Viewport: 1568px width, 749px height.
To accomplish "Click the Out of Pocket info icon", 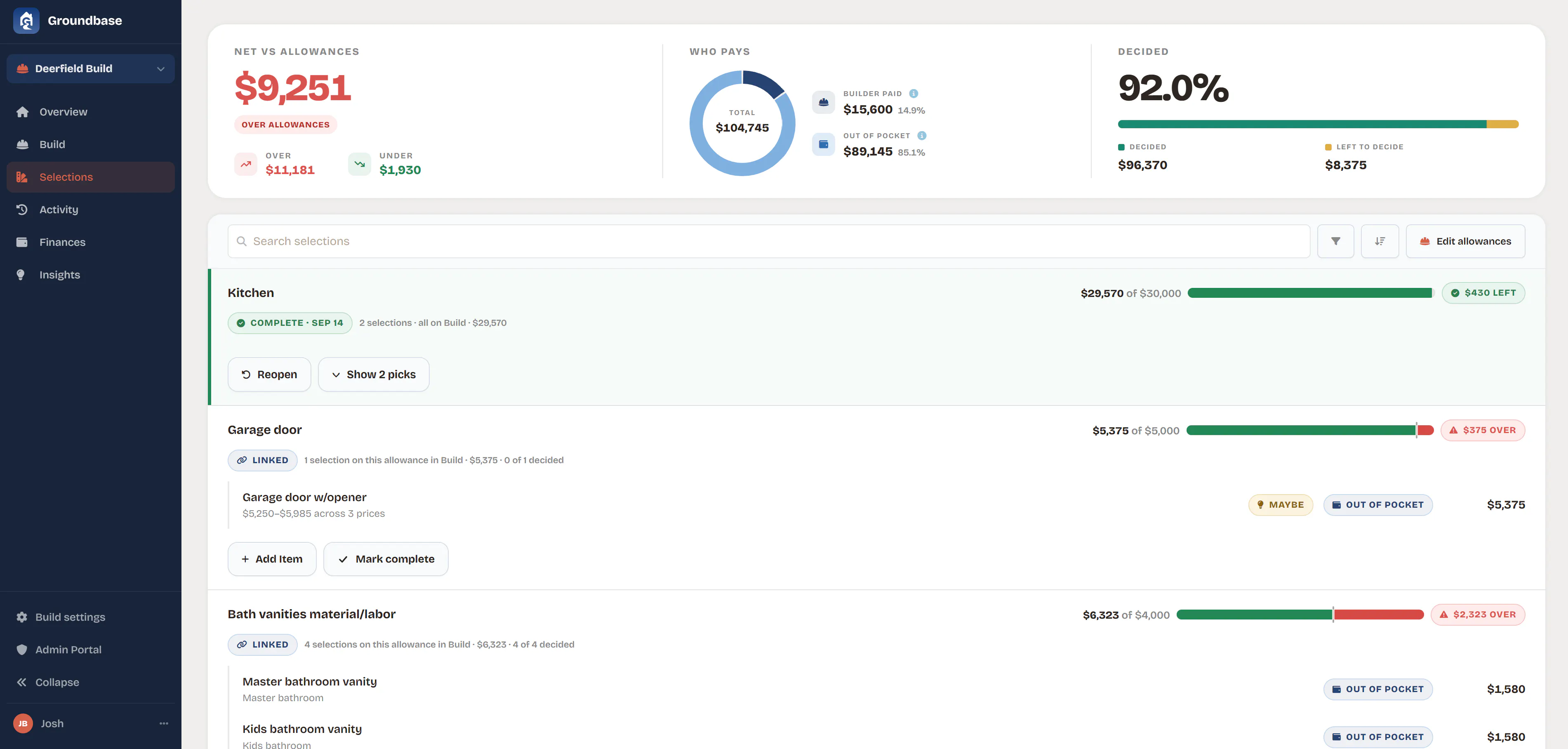I will point(922,136).
